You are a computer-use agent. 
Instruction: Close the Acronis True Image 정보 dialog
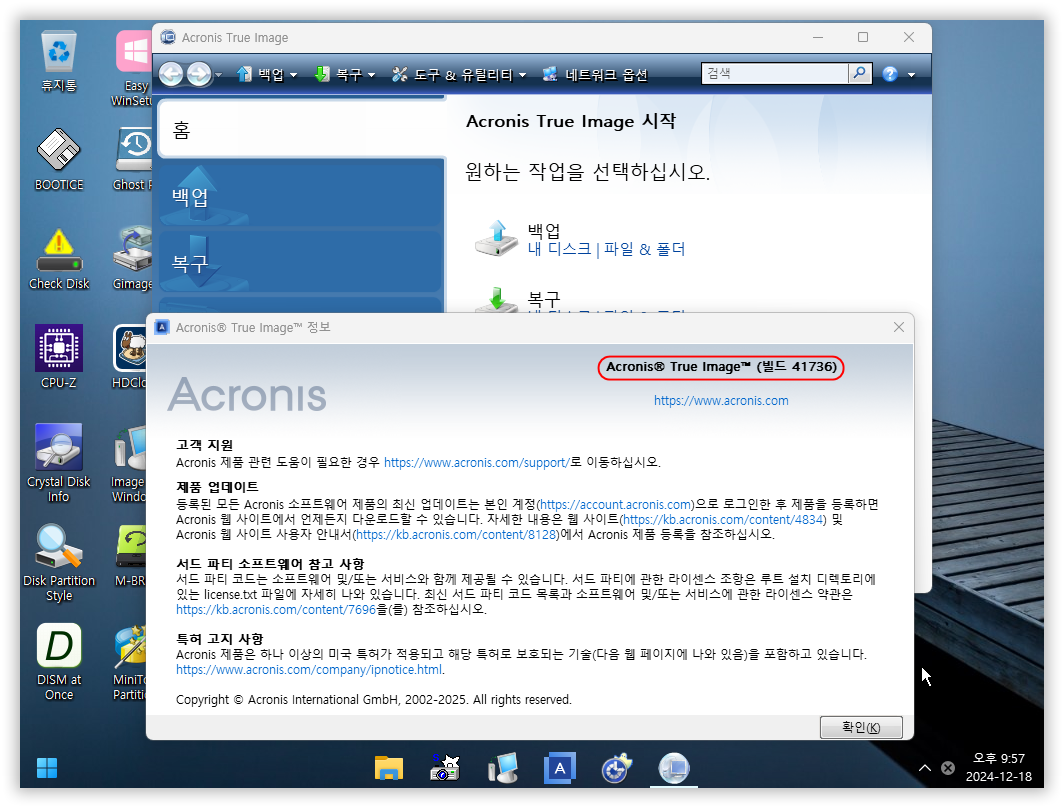(x=898, y=327)
